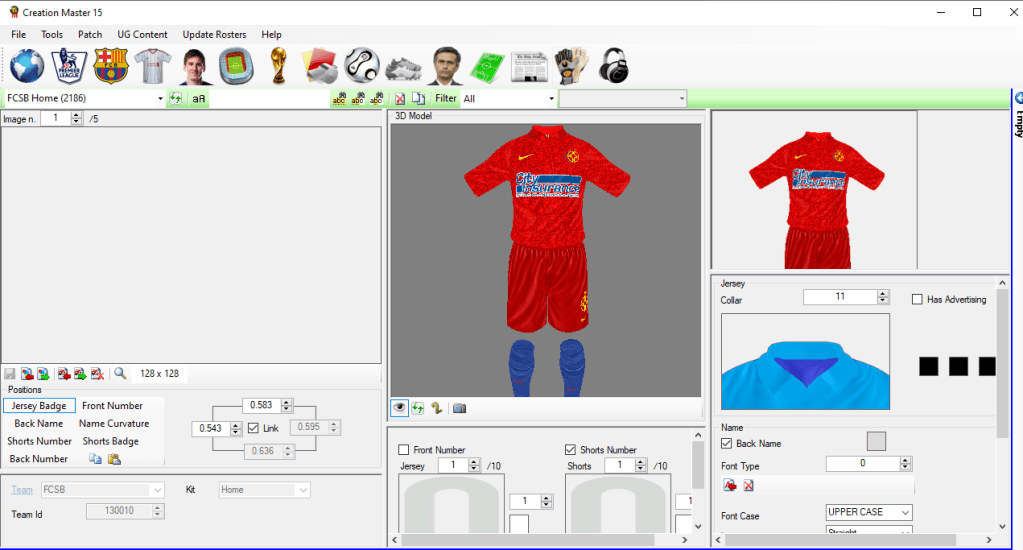Check the Has Advertising option

917,299
